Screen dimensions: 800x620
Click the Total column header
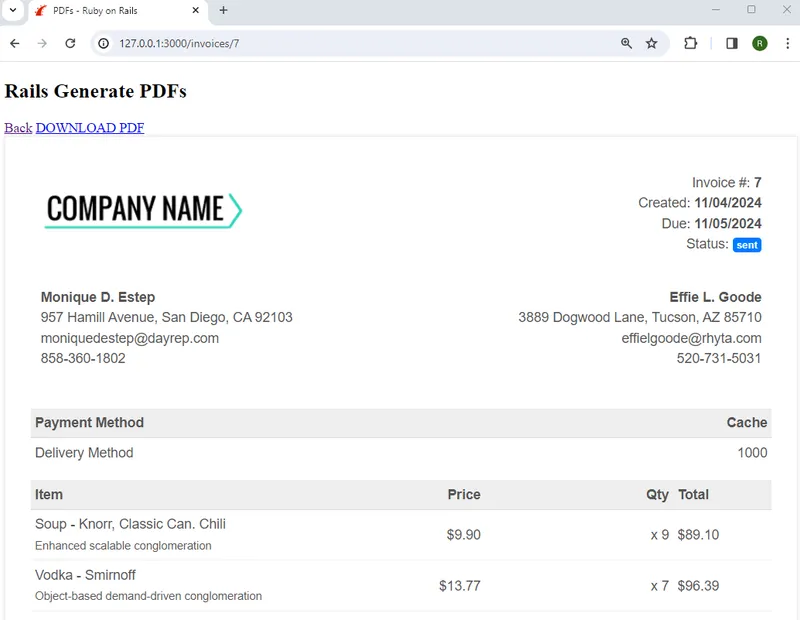[693, 494]
